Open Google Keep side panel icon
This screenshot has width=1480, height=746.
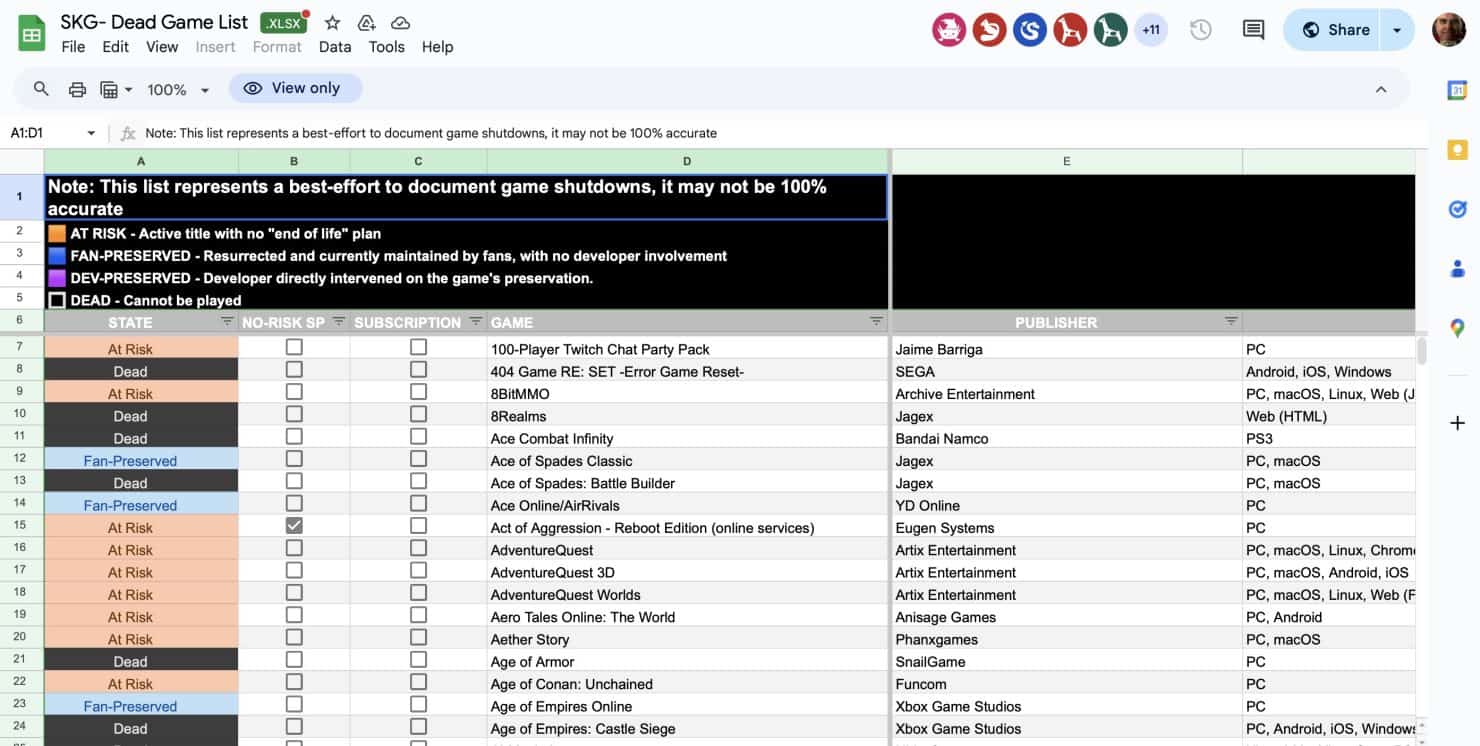coord(1457,150)
